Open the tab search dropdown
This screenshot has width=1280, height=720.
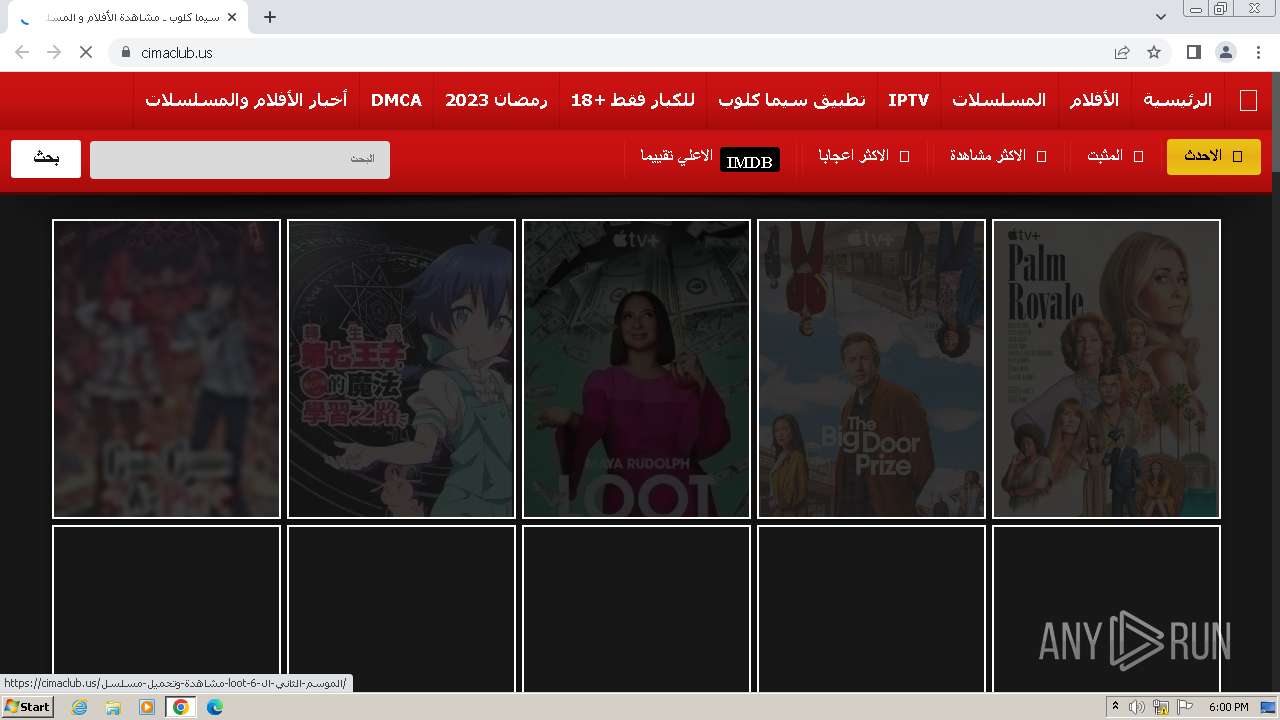[x=1161, y=17]
